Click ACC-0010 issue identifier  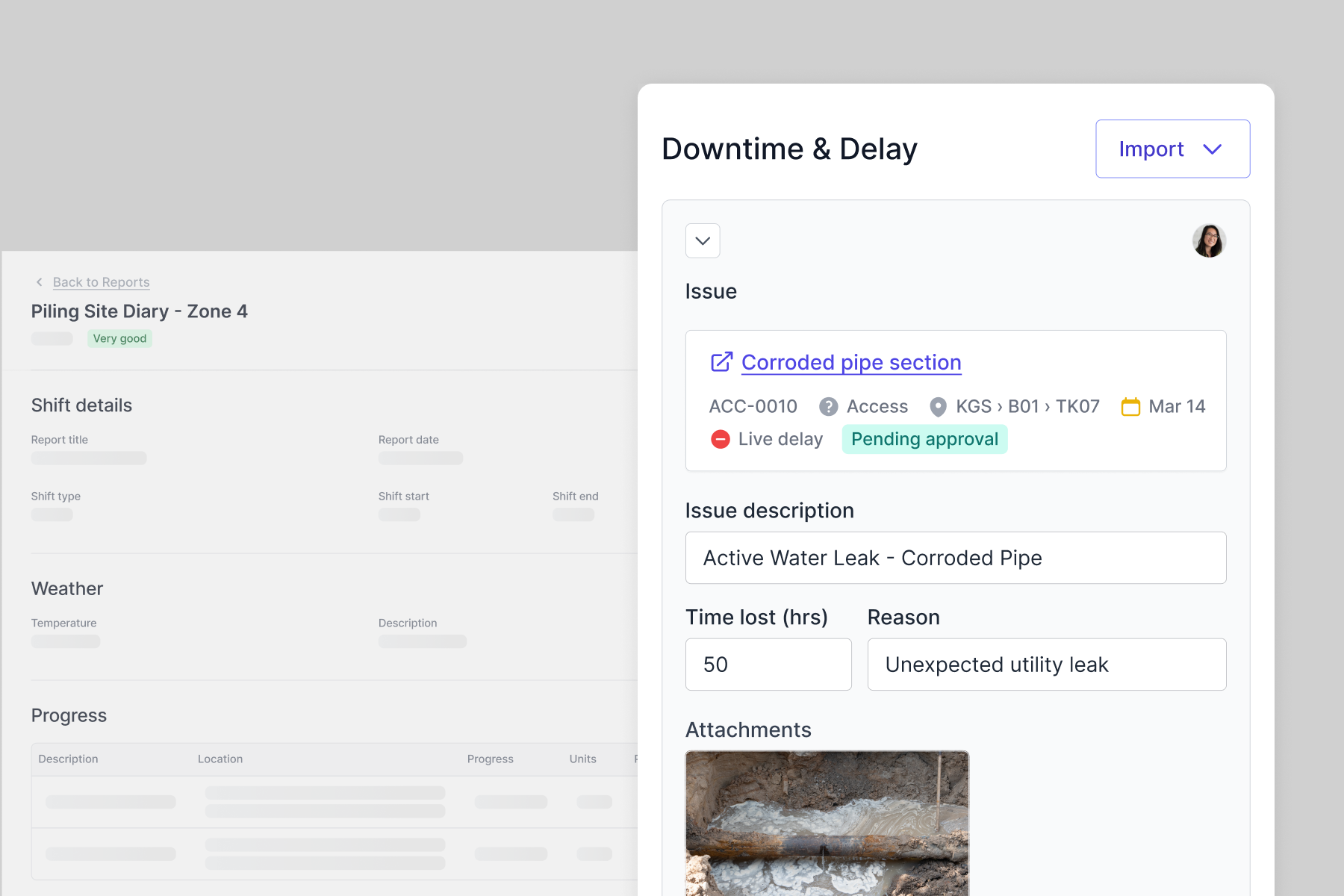(753, 406)
